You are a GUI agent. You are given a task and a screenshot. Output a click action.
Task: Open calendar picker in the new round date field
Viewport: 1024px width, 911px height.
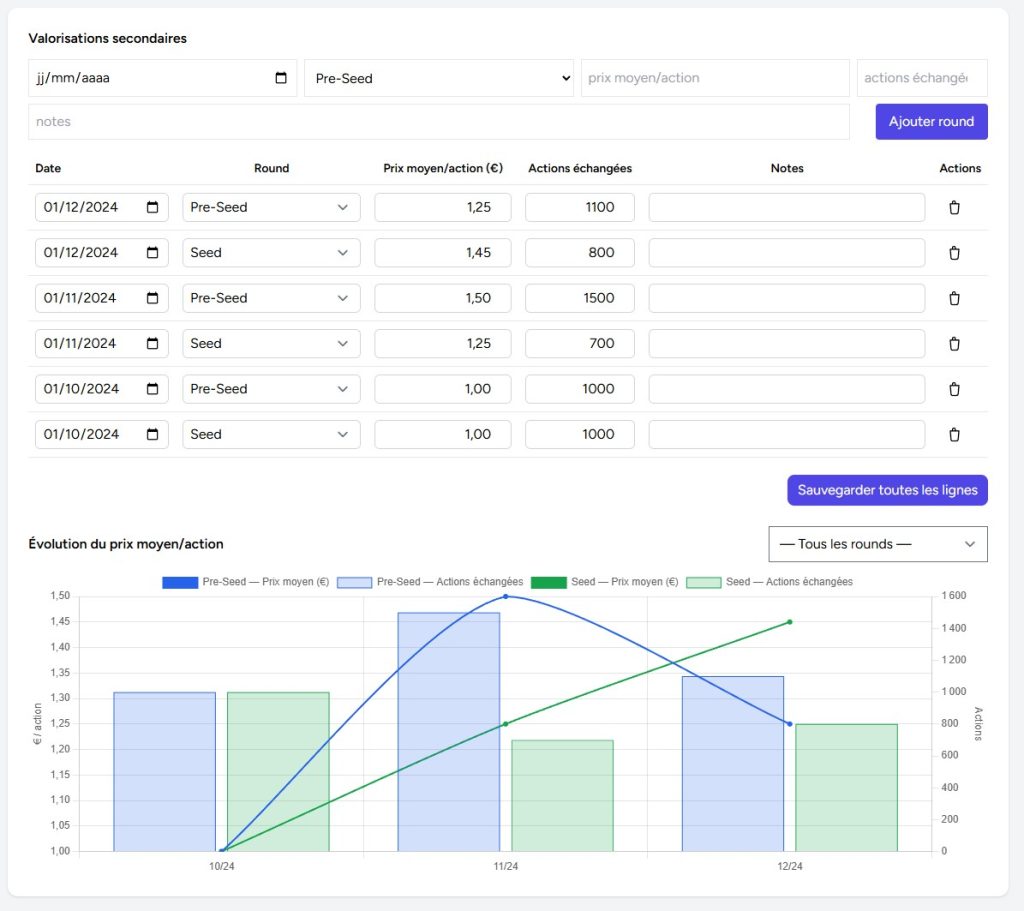pyautogui.click(x=281, y=78)
